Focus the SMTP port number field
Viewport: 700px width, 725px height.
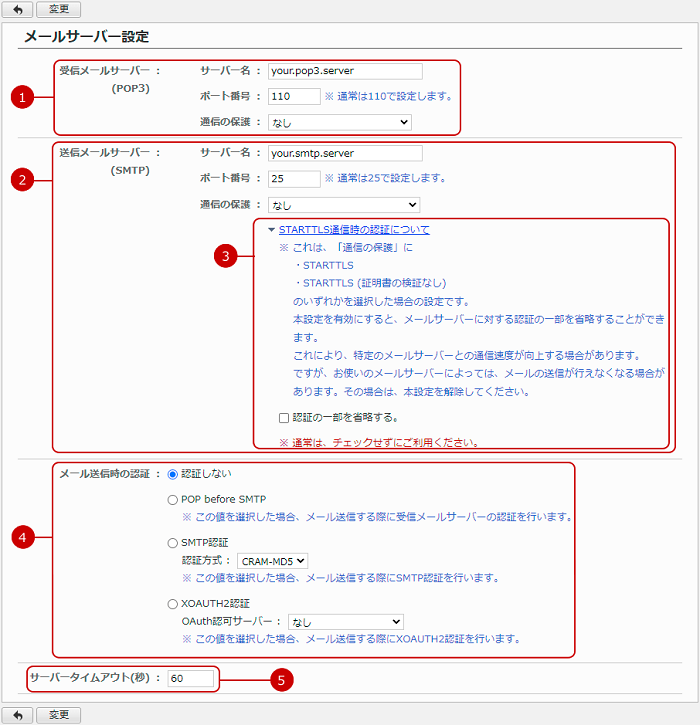294,178
